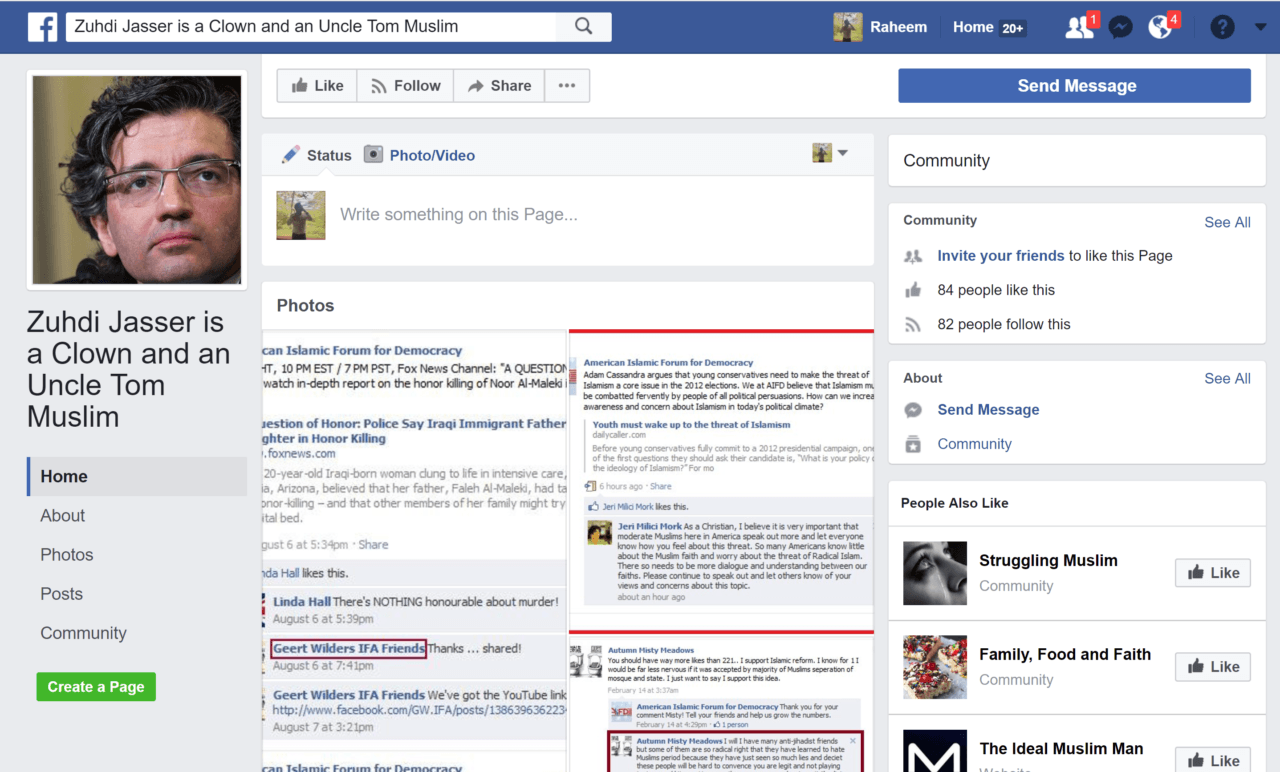
Task: Click the community icon in About section
Action: click(912, 444)
